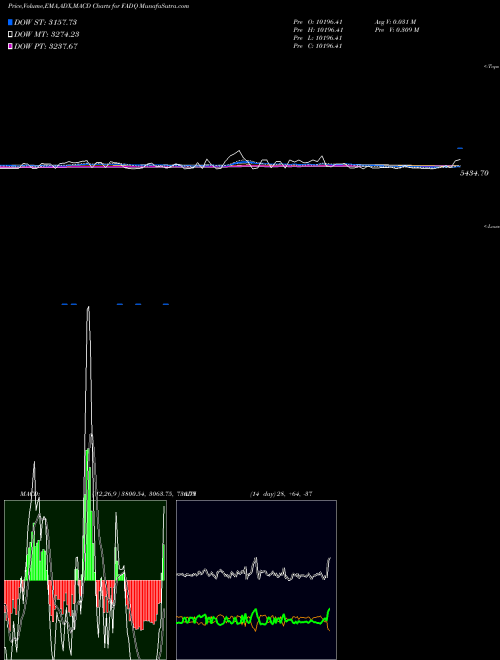Click the 5434.70 price label
Viewport: 500px width, 660px height.
pyautogui.click(x=474, y=173)
